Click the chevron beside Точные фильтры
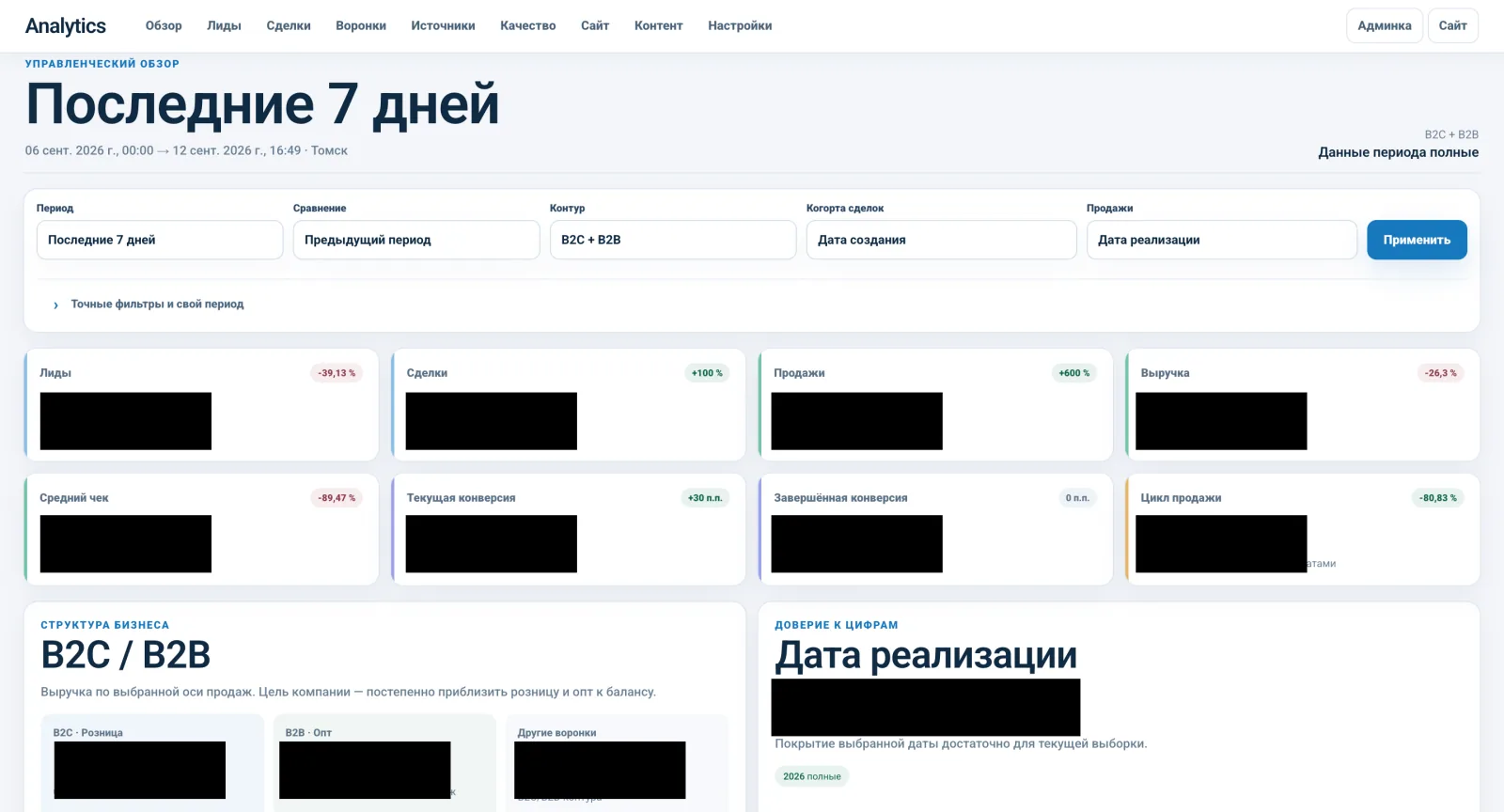Image resolution: width=1504 pixels, height=812 pixels. 56,305
